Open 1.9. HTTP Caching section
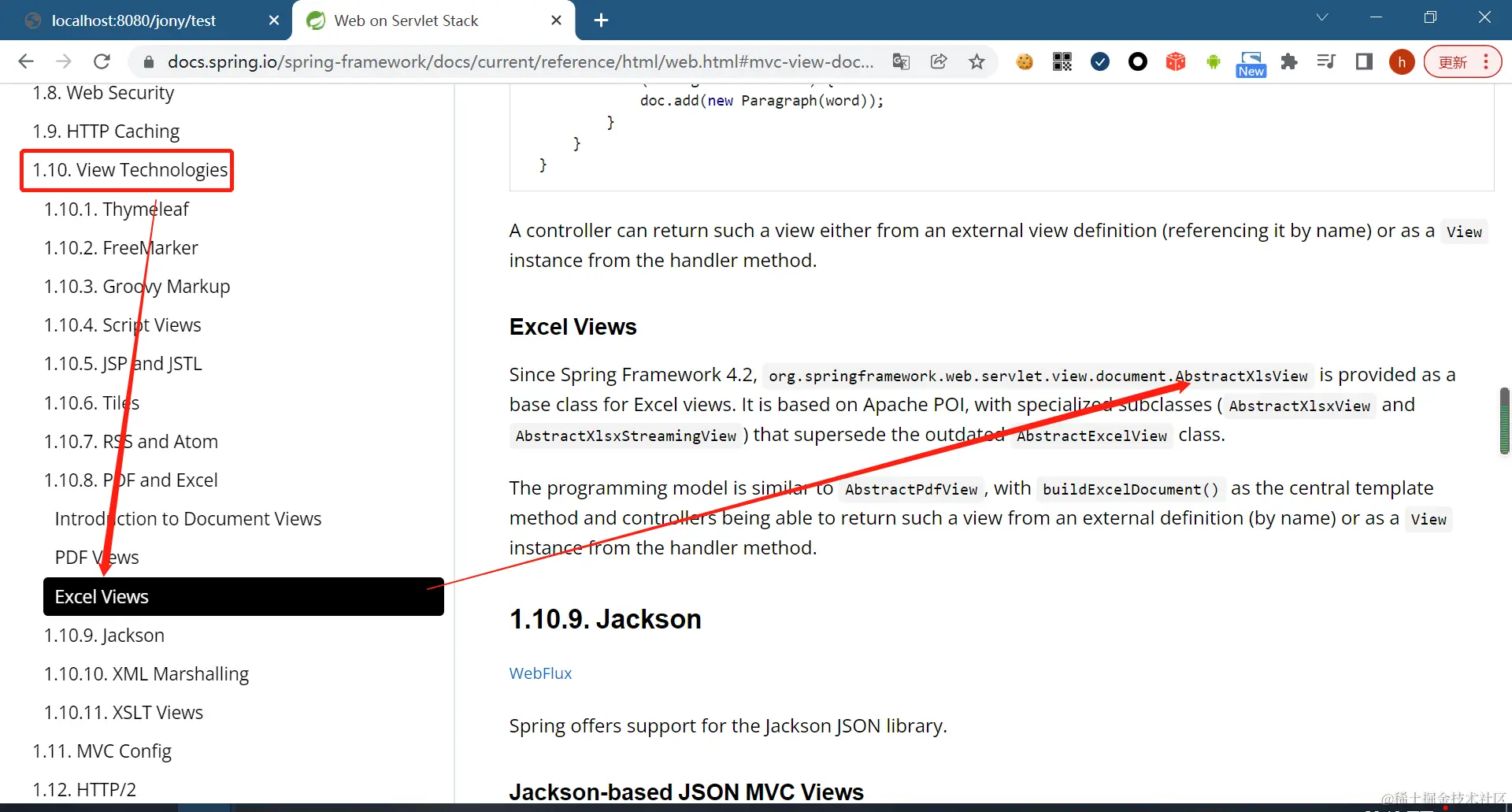Image resolution: width=1512 pixels, height=812 pixels. click(x=106, y=132)
